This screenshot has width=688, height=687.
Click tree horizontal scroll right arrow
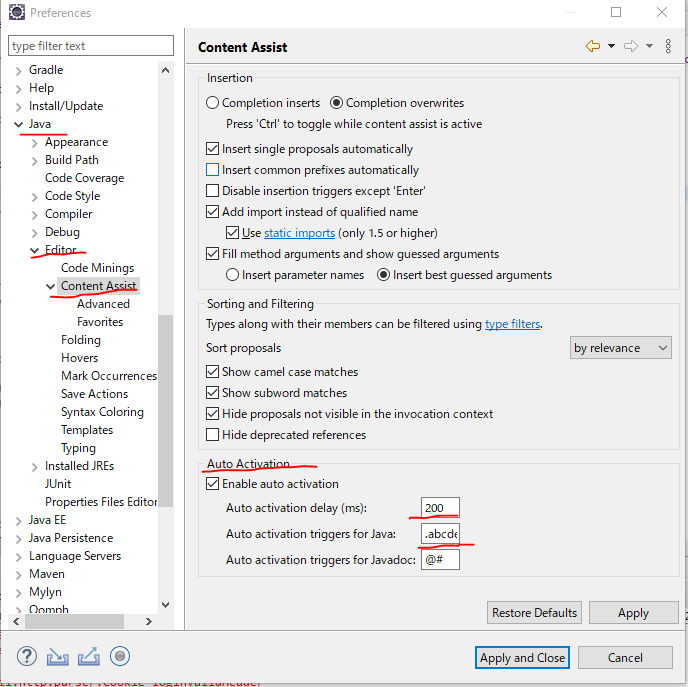148,621
